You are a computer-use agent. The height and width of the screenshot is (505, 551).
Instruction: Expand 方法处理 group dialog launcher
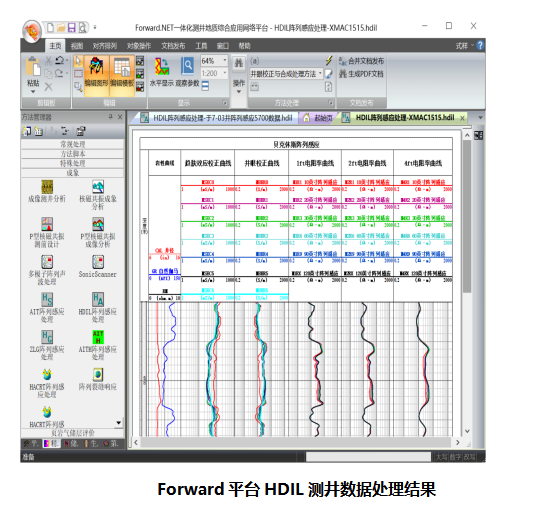click(x=331, y=103)
